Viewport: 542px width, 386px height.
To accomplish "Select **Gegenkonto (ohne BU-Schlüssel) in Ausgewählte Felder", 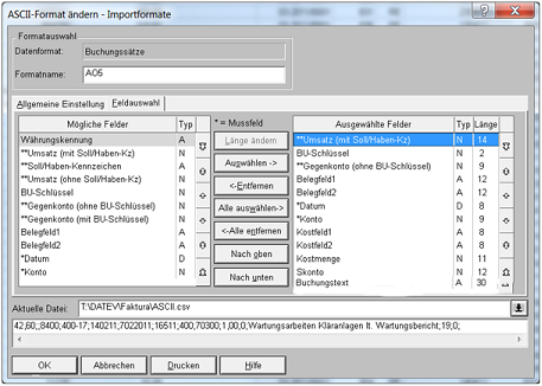I will [396, 166].
